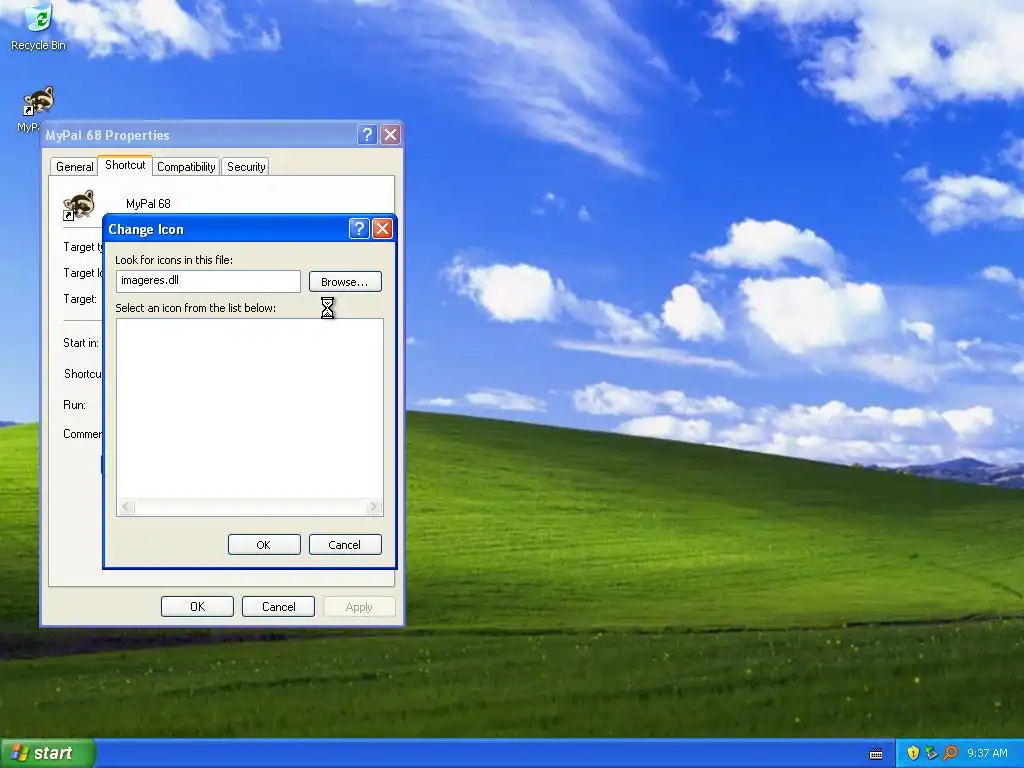Click 'Select an icon from the list below:' label
The image size is (1024, 768).
pyautogui.click(x=195, y=308)
